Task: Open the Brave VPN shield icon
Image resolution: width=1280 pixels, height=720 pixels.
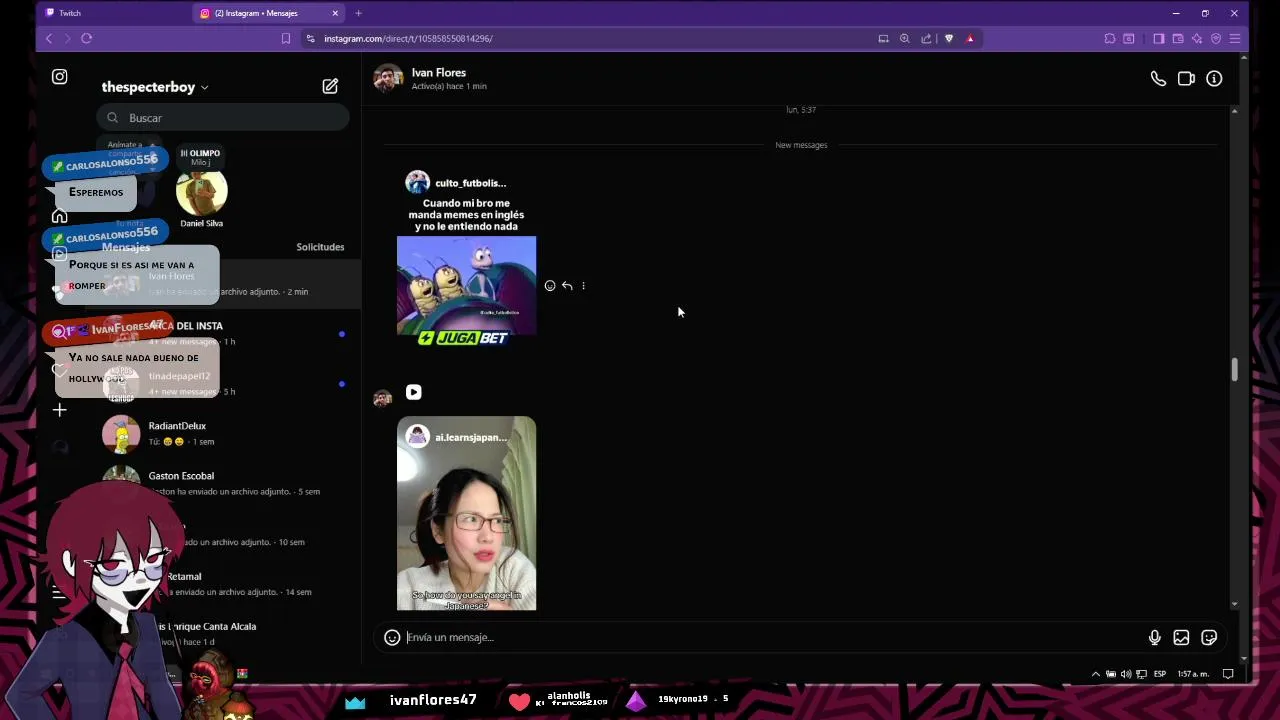Action: 1216,38
